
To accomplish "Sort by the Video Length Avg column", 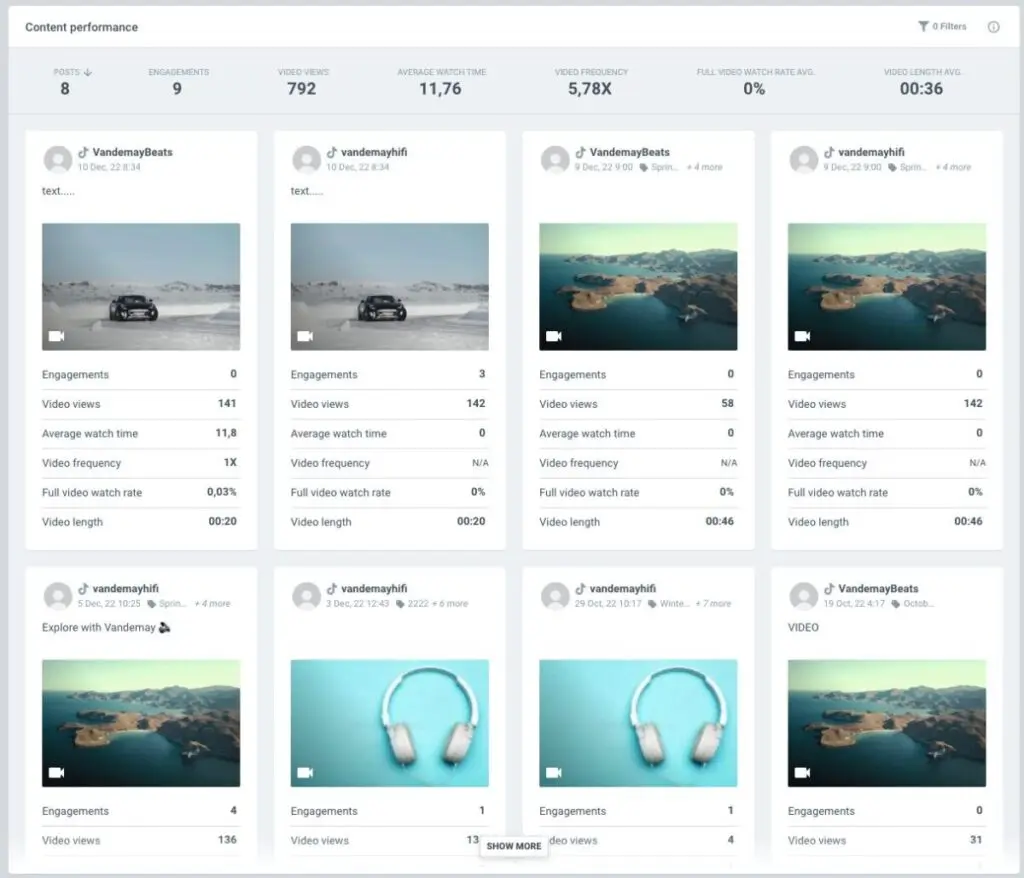I will coord(922,72).
